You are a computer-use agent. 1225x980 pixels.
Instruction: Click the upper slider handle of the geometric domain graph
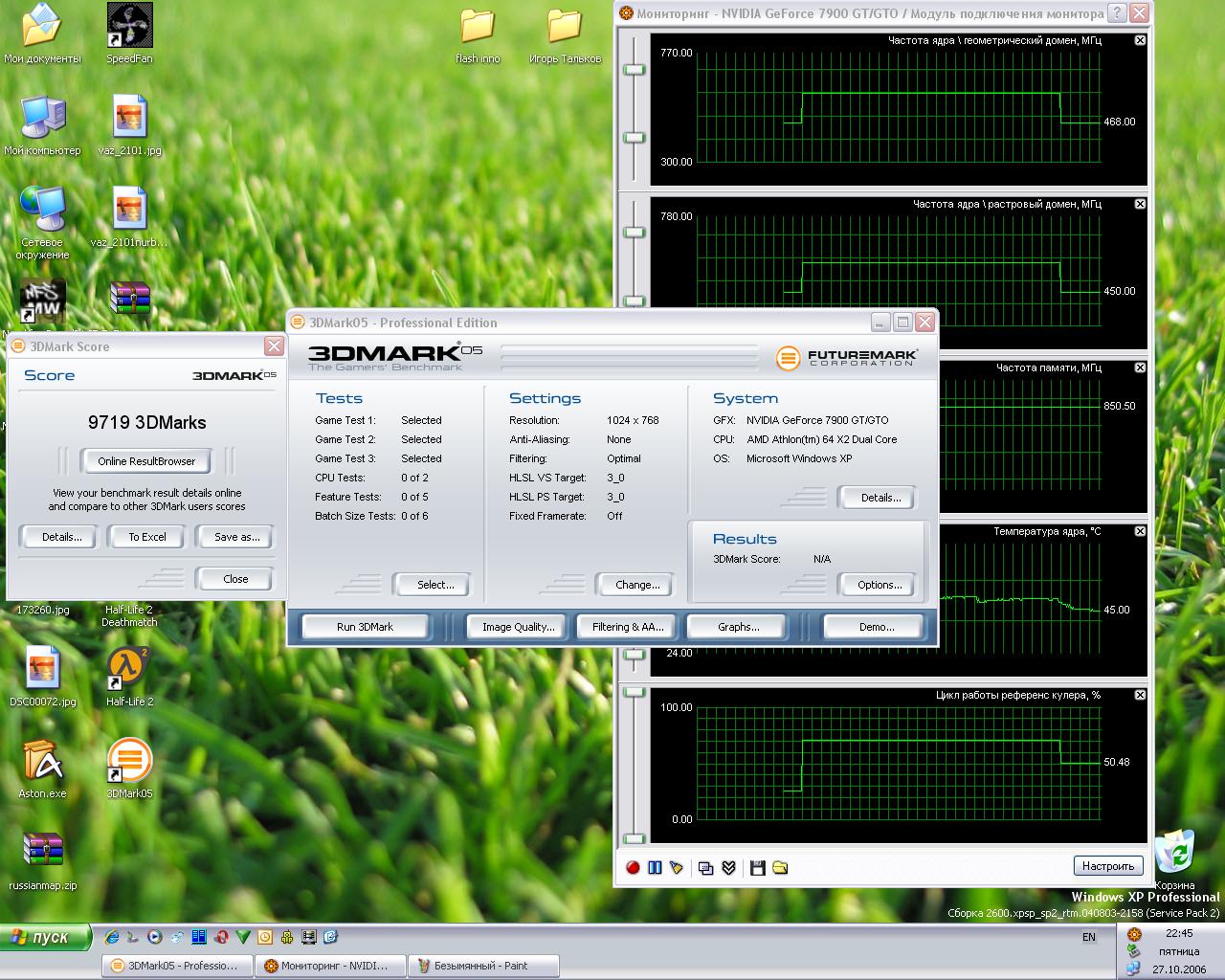click(634, 69)
